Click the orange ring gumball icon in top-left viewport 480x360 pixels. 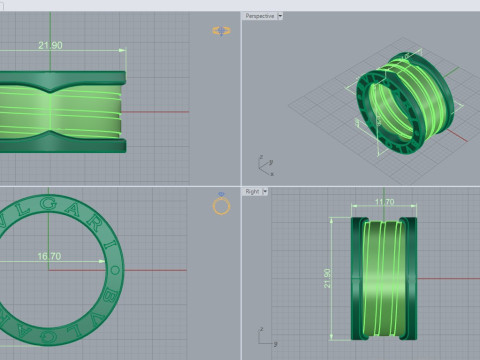(221, 31)
